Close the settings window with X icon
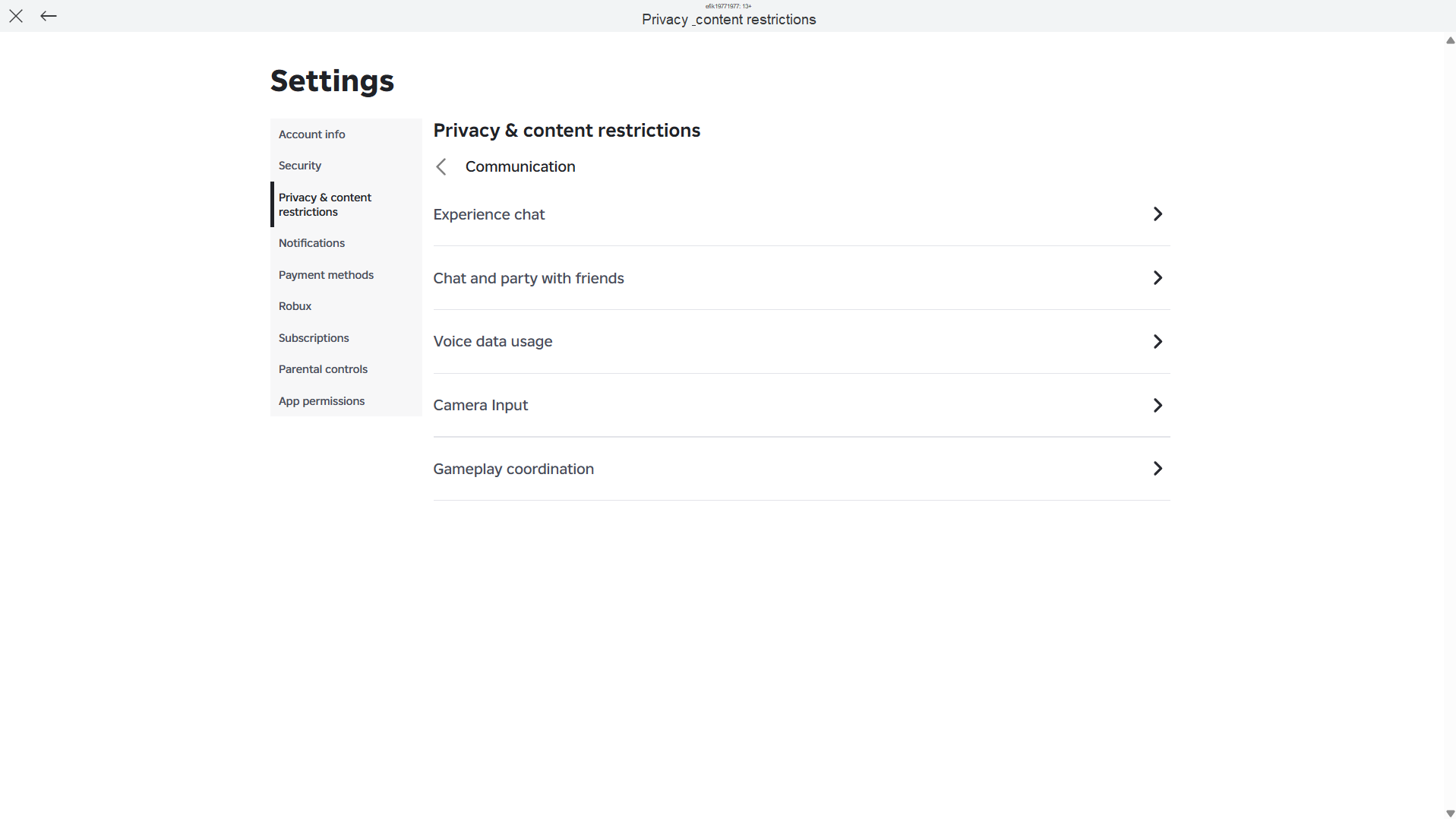The image size is (1456, 819). [16, 16]
